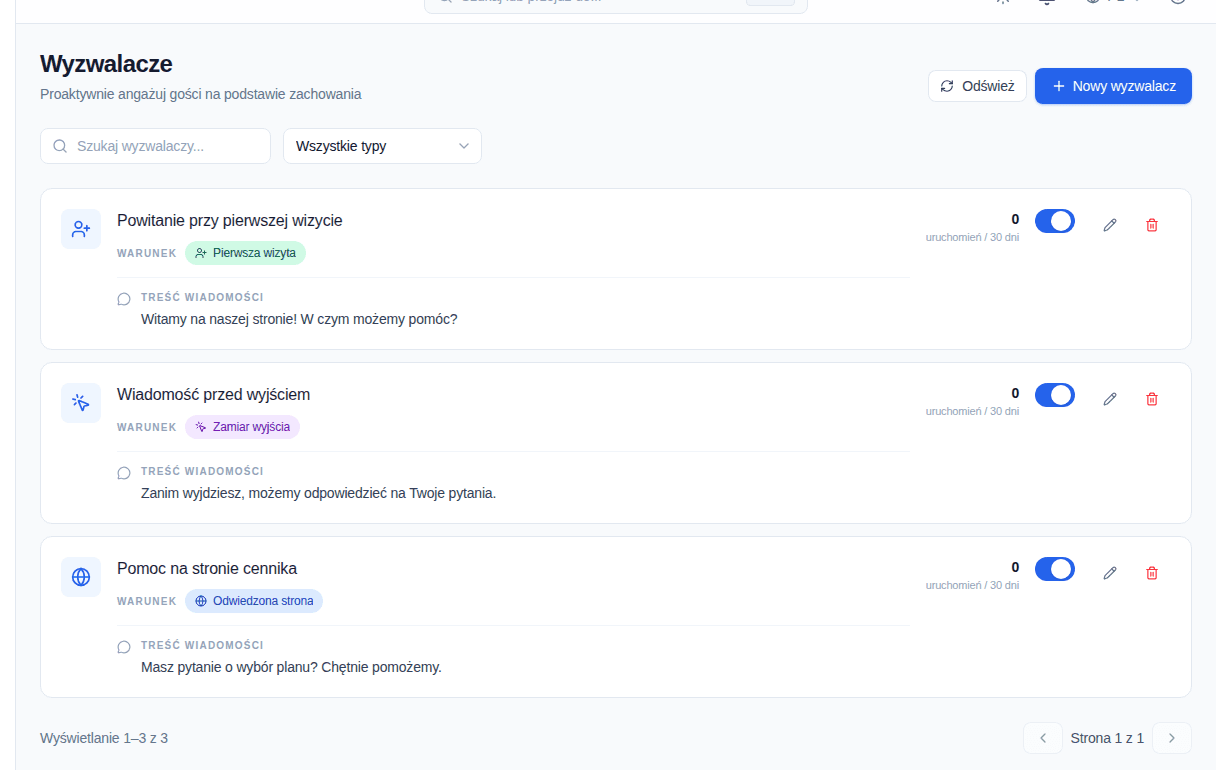Edit the Powitanie przy pierwszej wizycie trigger
This screenshot has width=1216, height=770.
[1110, 225]
